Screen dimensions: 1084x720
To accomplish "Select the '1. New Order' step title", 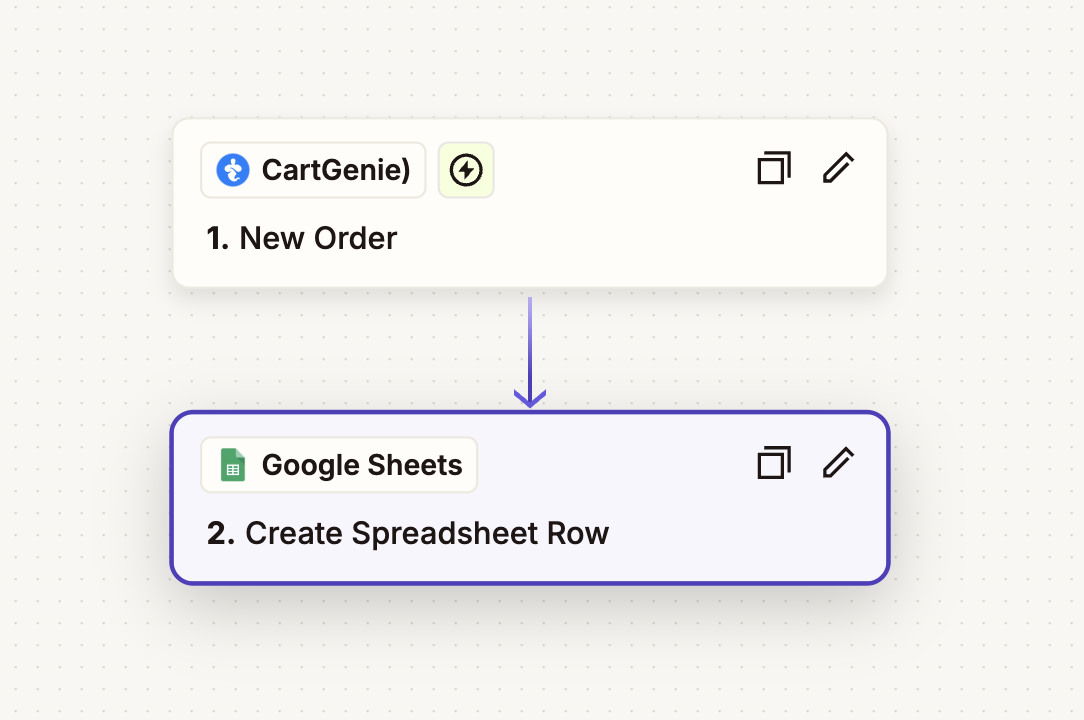I will click(x=302, y=239).
